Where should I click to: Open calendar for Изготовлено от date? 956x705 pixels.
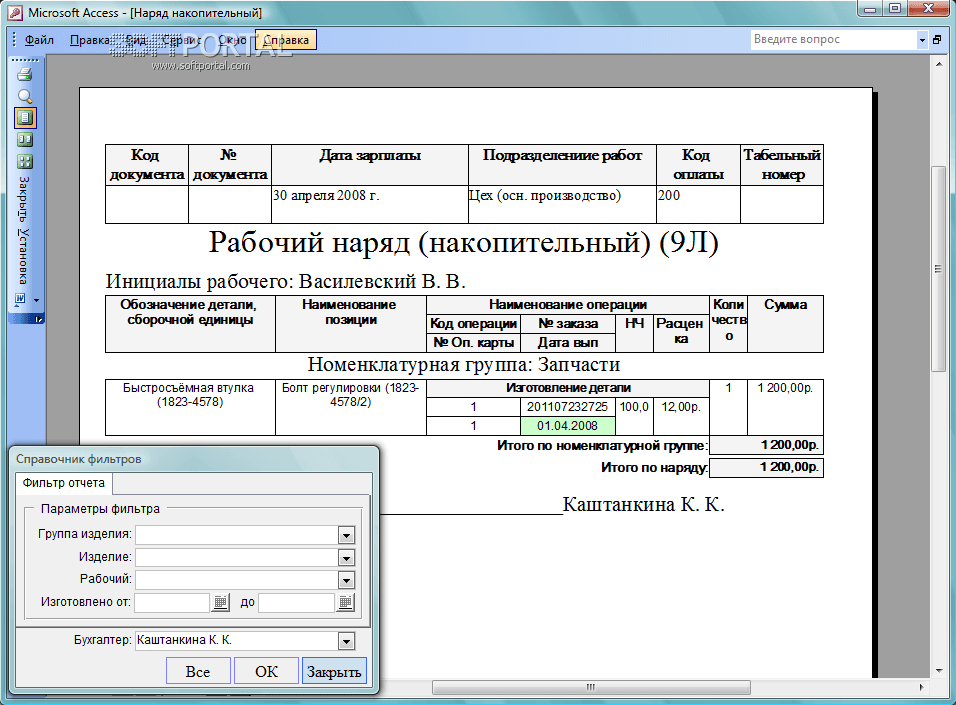tap(221, 603)
